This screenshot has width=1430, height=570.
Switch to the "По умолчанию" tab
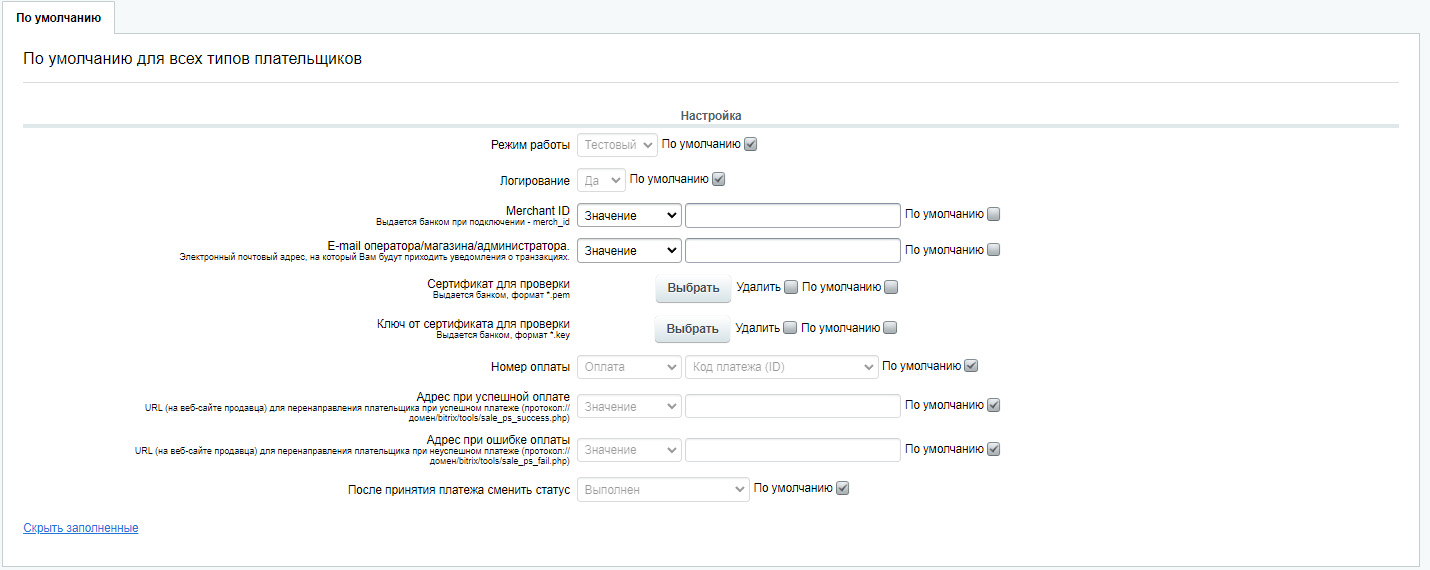58,17
